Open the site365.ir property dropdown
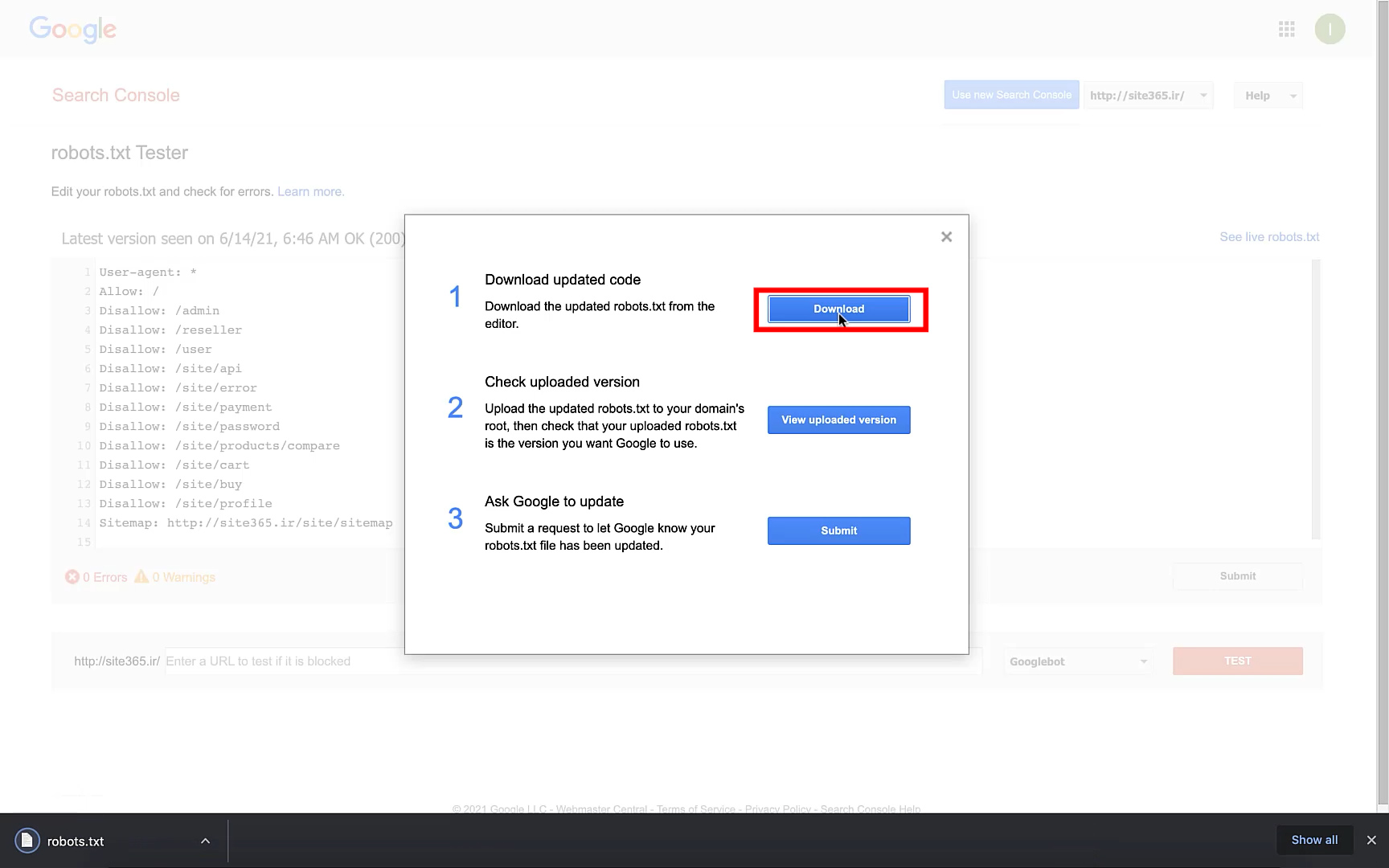 tap(1148, 96)
